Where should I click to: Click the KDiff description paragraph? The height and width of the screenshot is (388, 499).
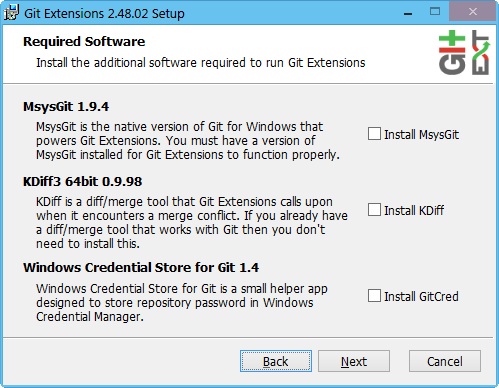point(192,223)
